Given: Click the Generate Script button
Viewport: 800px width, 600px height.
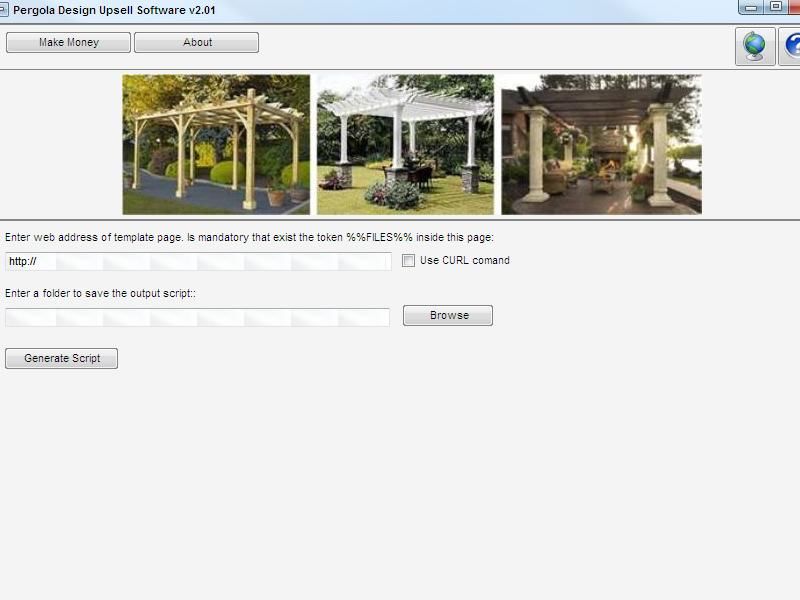Looking at the screenshot, I should tap(61, 358).
